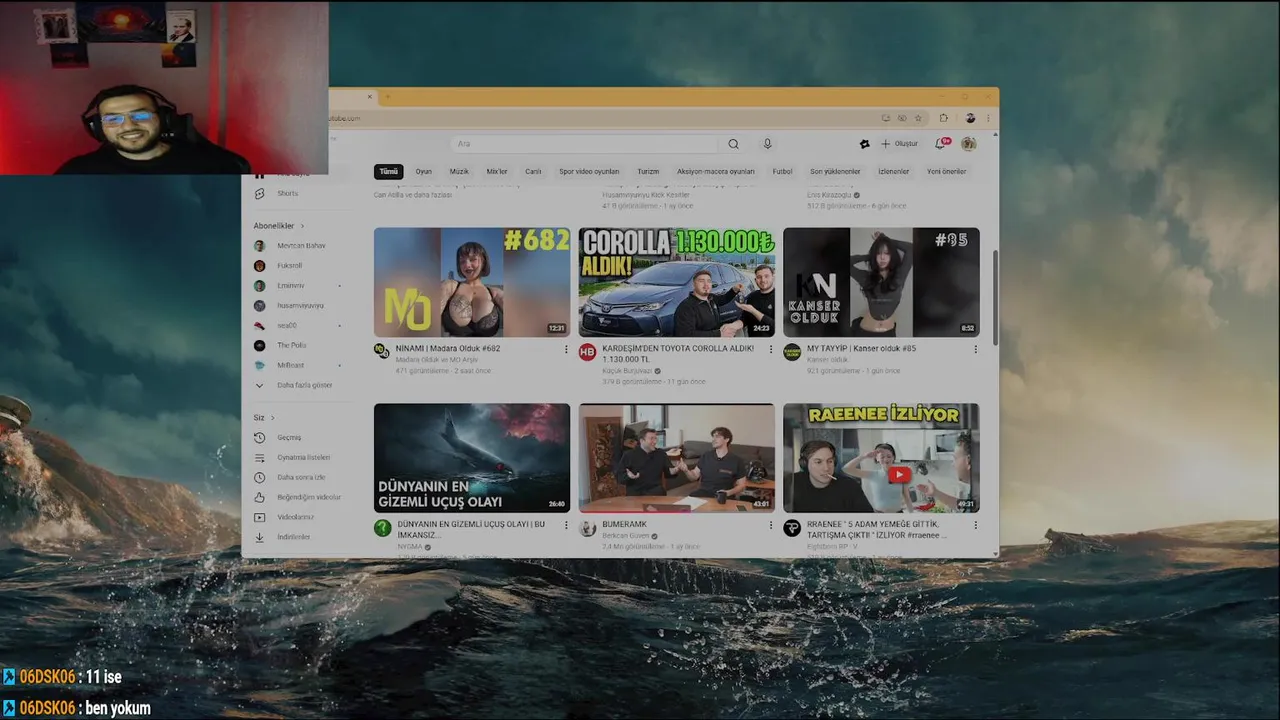
Task: Click the 'MY TAYYİP | Kanser olduk #85' title
Action: click(861, 348)
